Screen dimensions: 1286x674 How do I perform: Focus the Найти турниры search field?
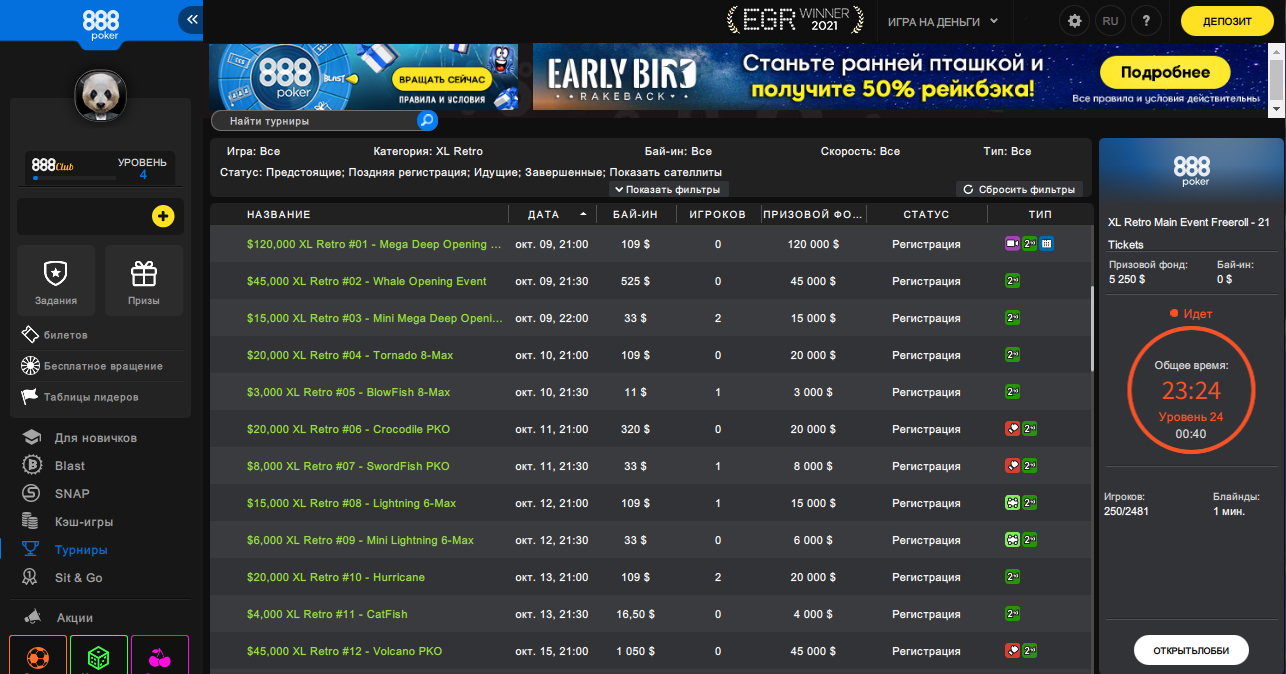click(x=315, y=121)
